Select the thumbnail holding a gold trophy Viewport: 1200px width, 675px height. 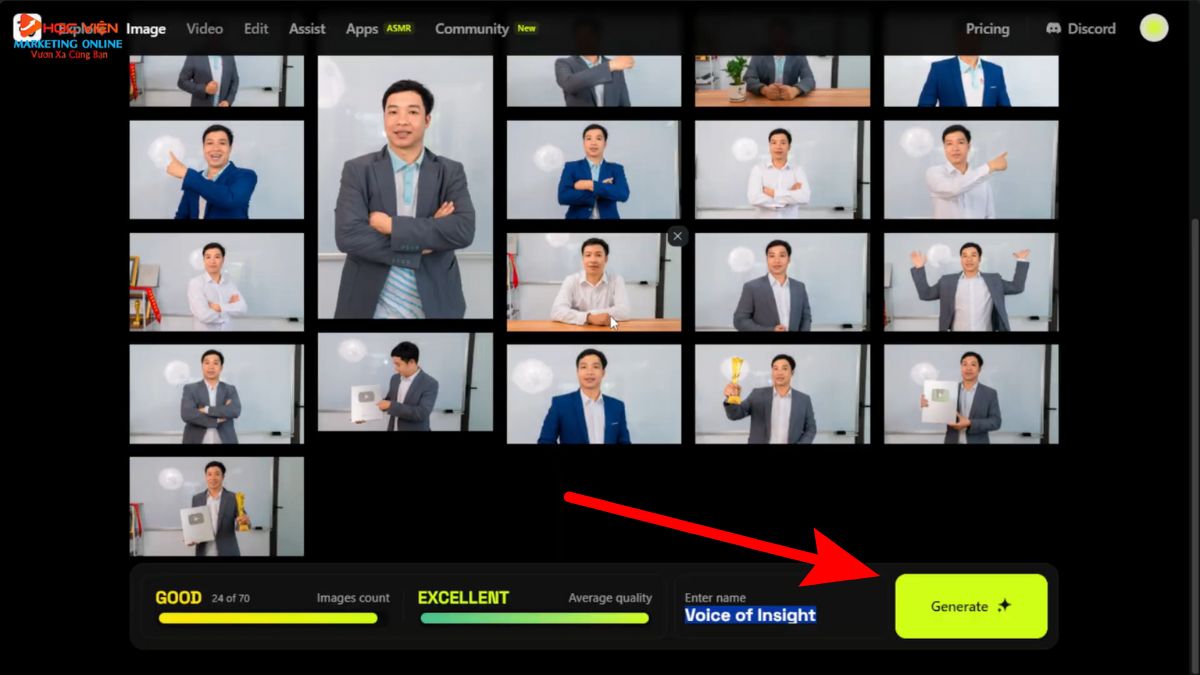(782, 394)
